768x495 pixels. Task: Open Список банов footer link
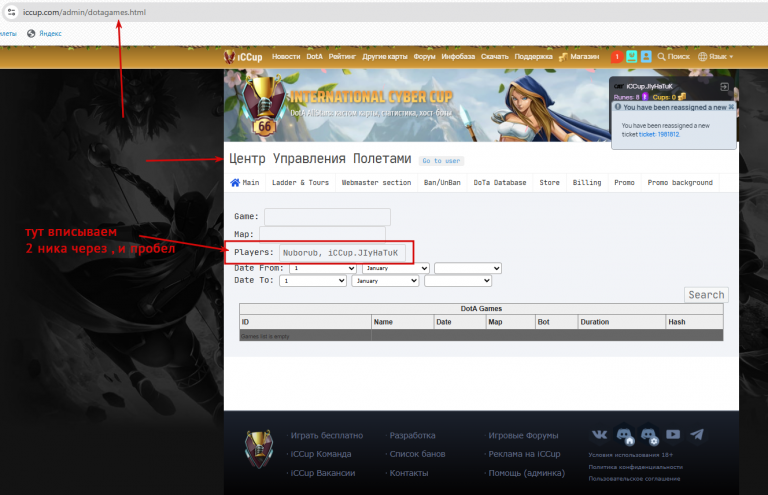417,454
